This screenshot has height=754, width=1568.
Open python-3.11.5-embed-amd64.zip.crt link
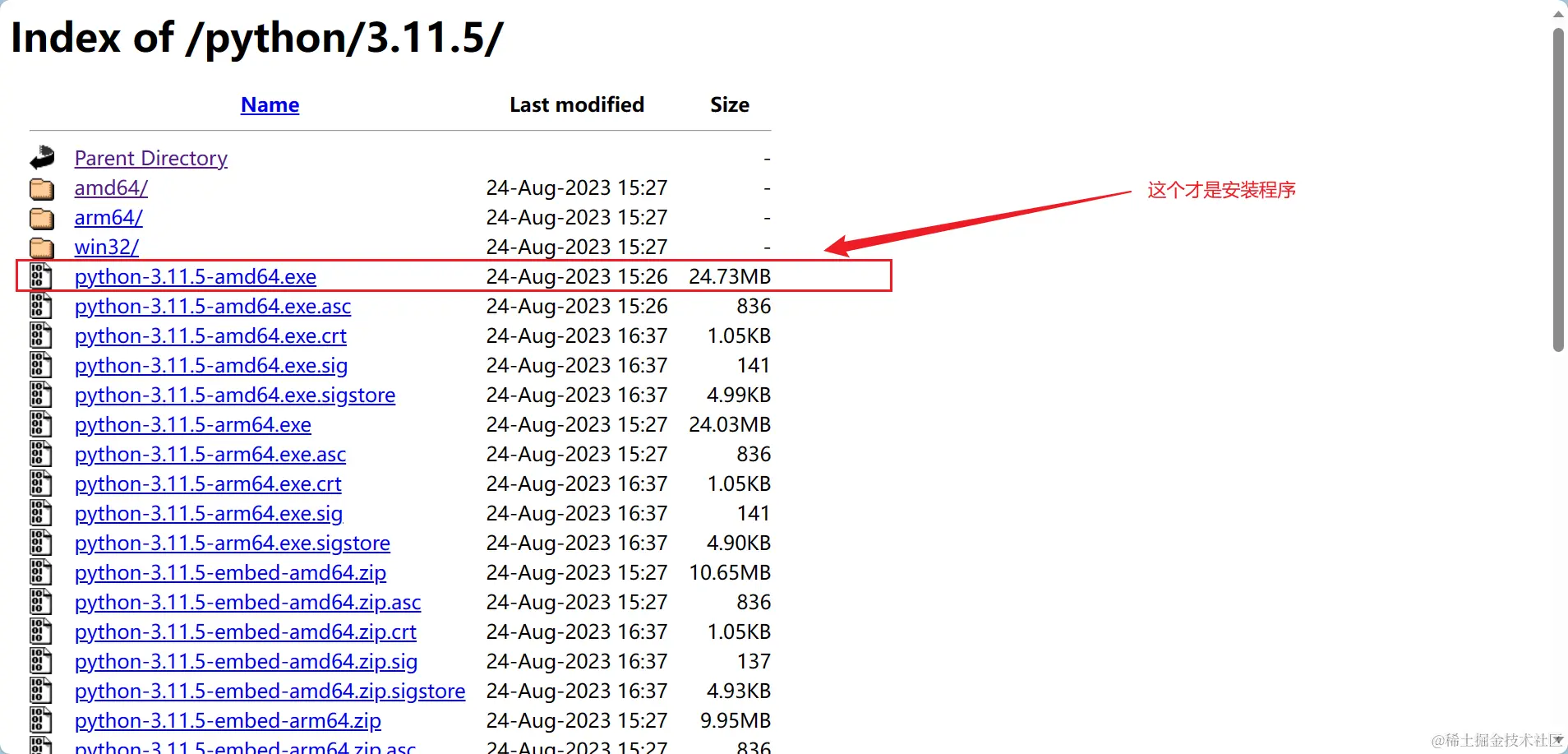(246, 631)
